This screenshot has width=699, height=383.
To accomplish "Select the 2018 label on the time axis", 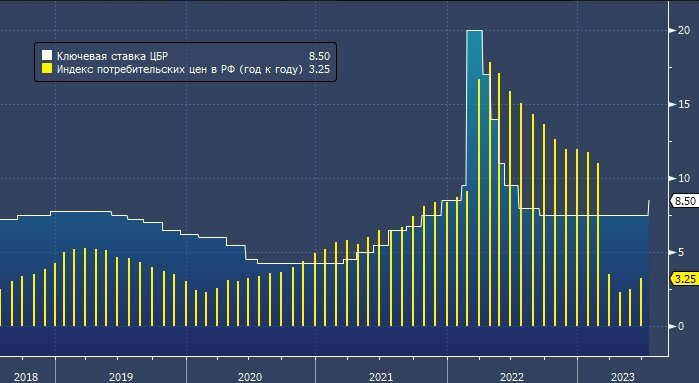I will [26, 377].
